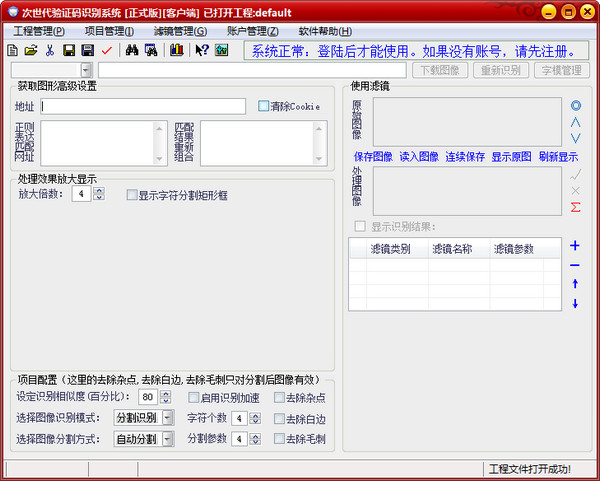Click the red sigma icon
Viewport: 600px width, 481px height.
coord(575,207)
